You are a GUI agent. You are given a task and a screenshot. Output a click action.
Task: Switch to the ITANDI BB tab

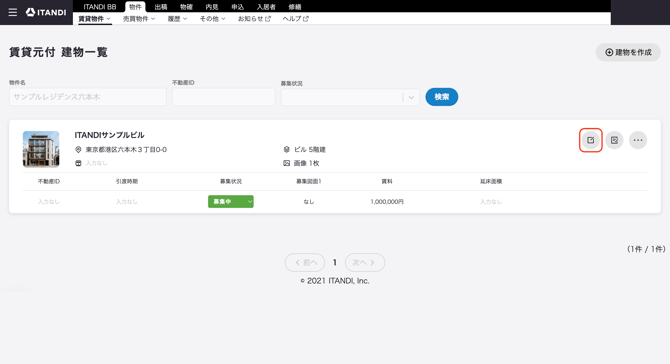point(100,7)
